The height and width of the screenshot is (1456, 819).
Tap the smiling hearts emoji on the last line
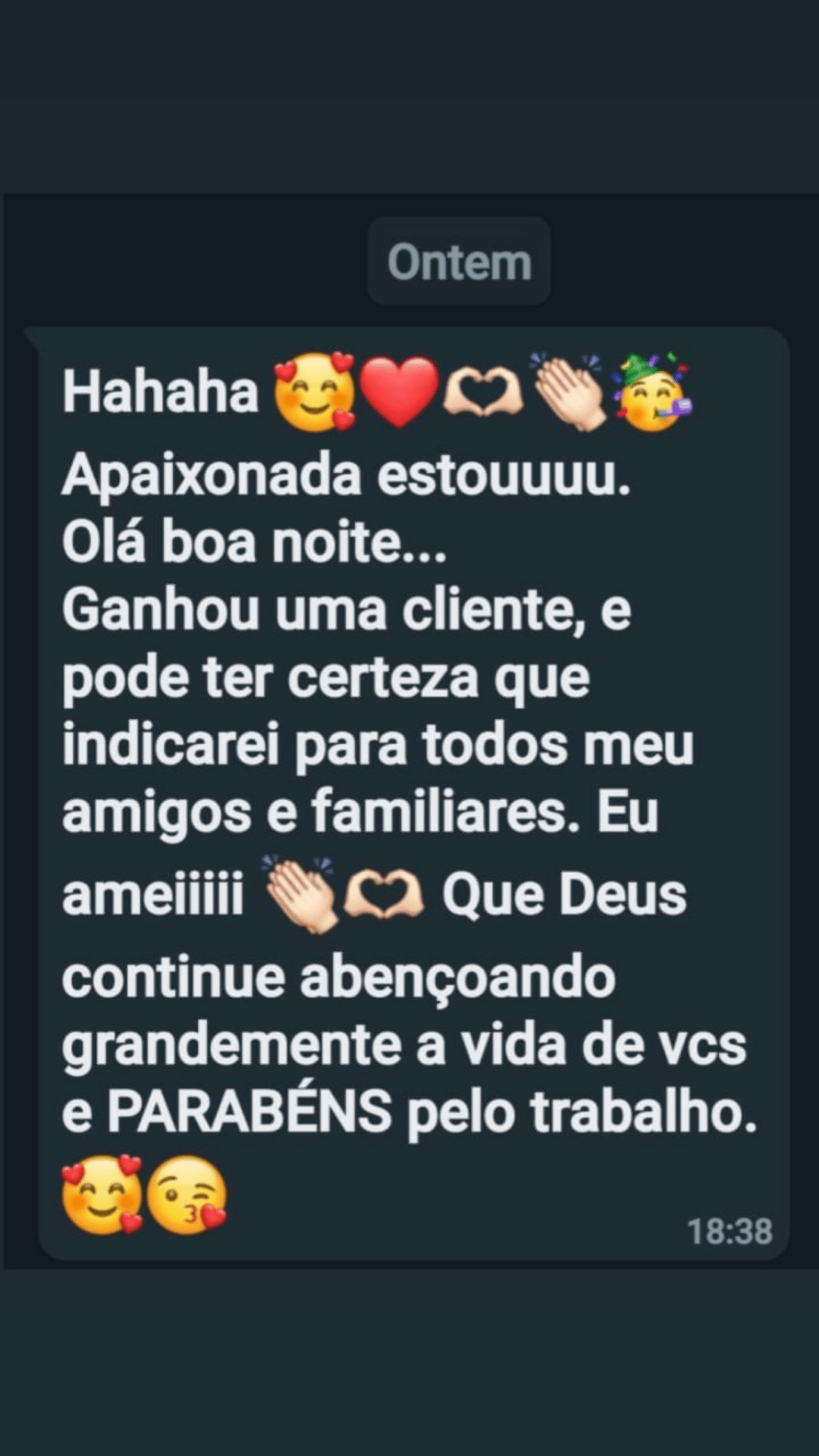pos(102,1196)
